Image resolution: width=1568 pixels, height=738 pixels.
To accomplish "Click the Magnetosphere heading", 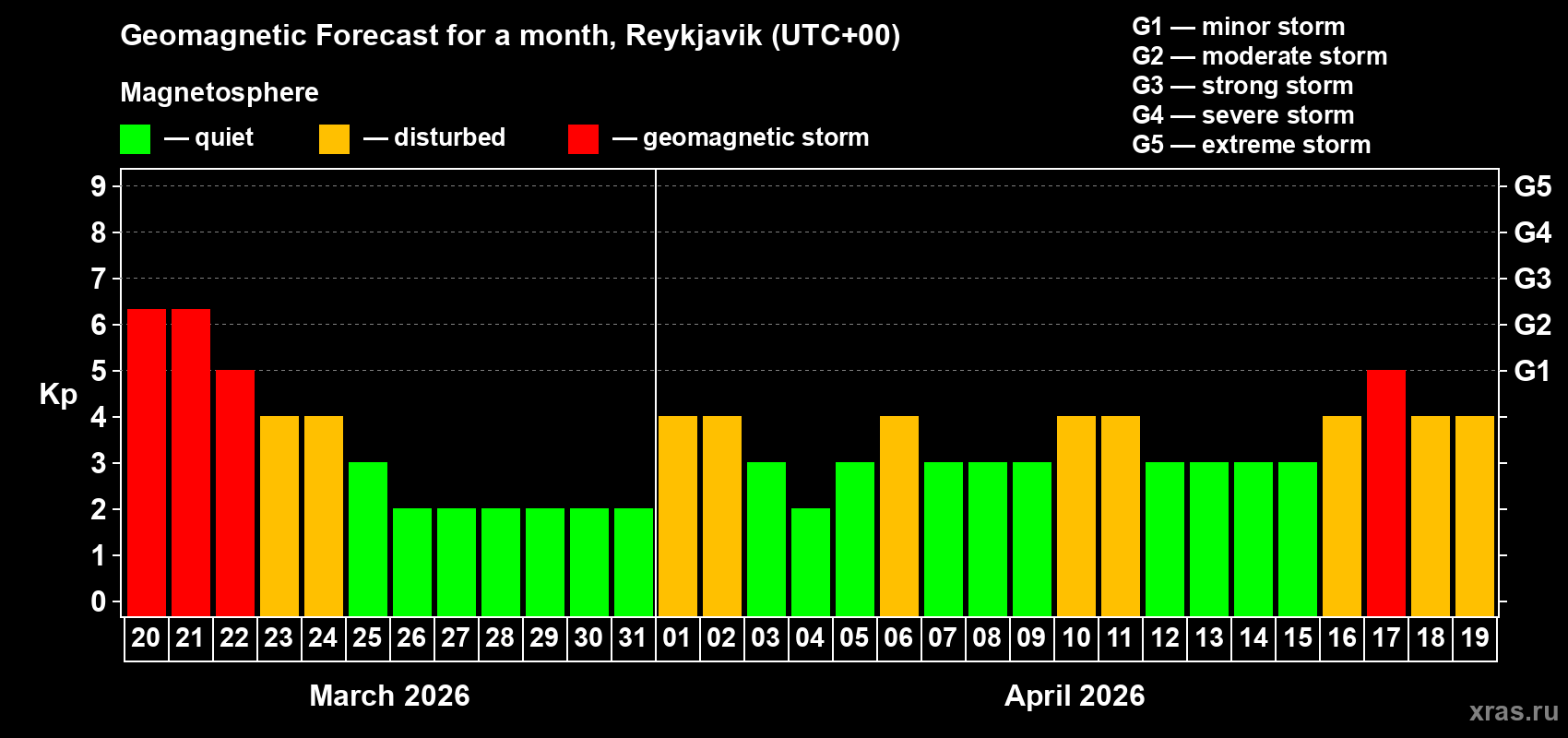I will tap(220, 93).
